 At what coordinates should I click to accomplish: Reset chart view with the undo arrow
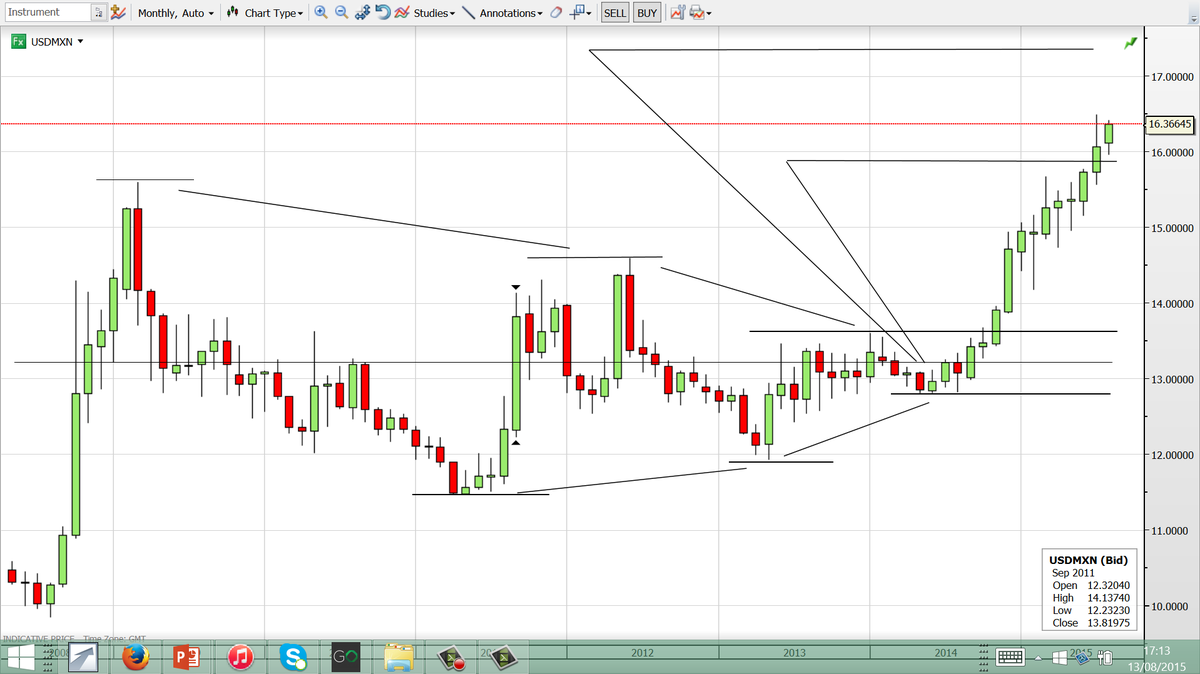[382, 13]
